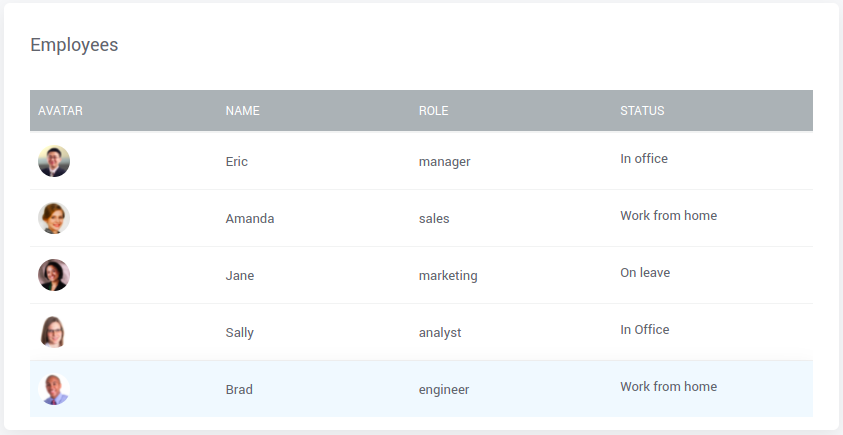Image resolution: width=843 pixels, height=435 pixels.
Task: Select Amanda's Work from home status
Action: point(668,216)
